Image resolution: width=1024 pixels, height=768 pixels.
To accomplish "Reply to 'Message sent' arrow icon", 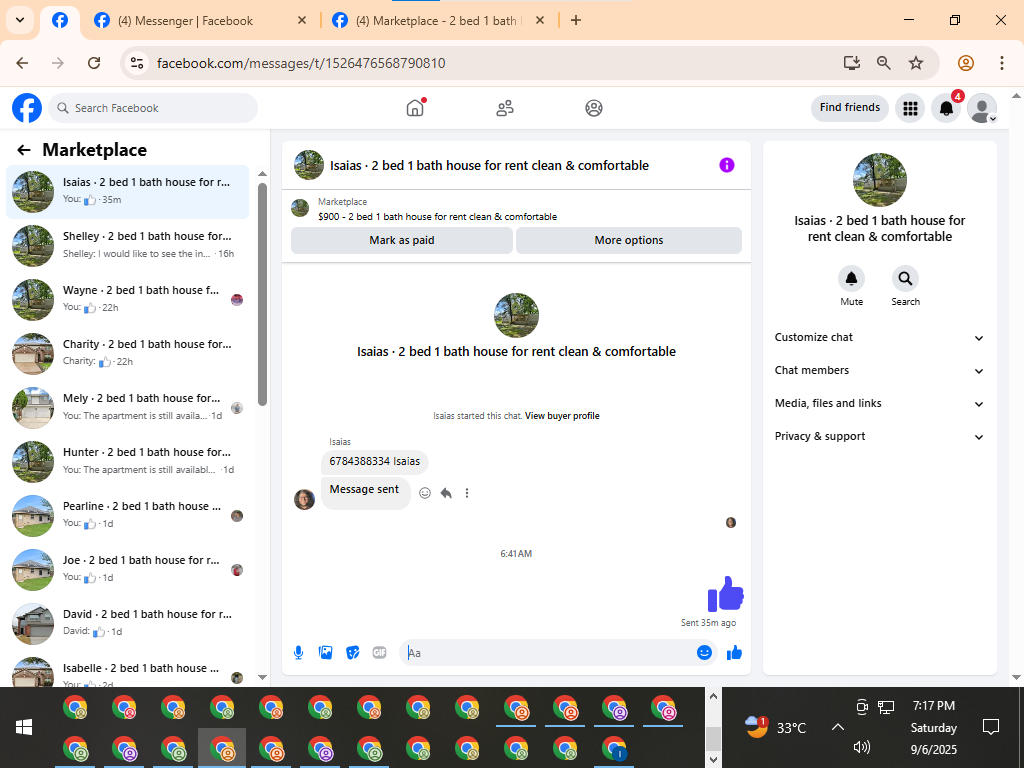I will [446, 493].
